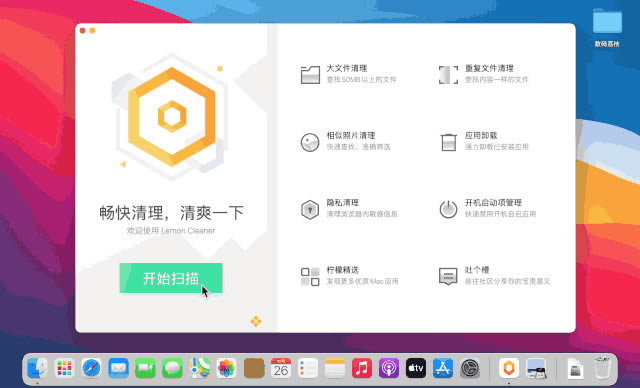The image size is (640, 388).
Task: Open System Preferences from the Dock
Action: (x=470, y=368)
